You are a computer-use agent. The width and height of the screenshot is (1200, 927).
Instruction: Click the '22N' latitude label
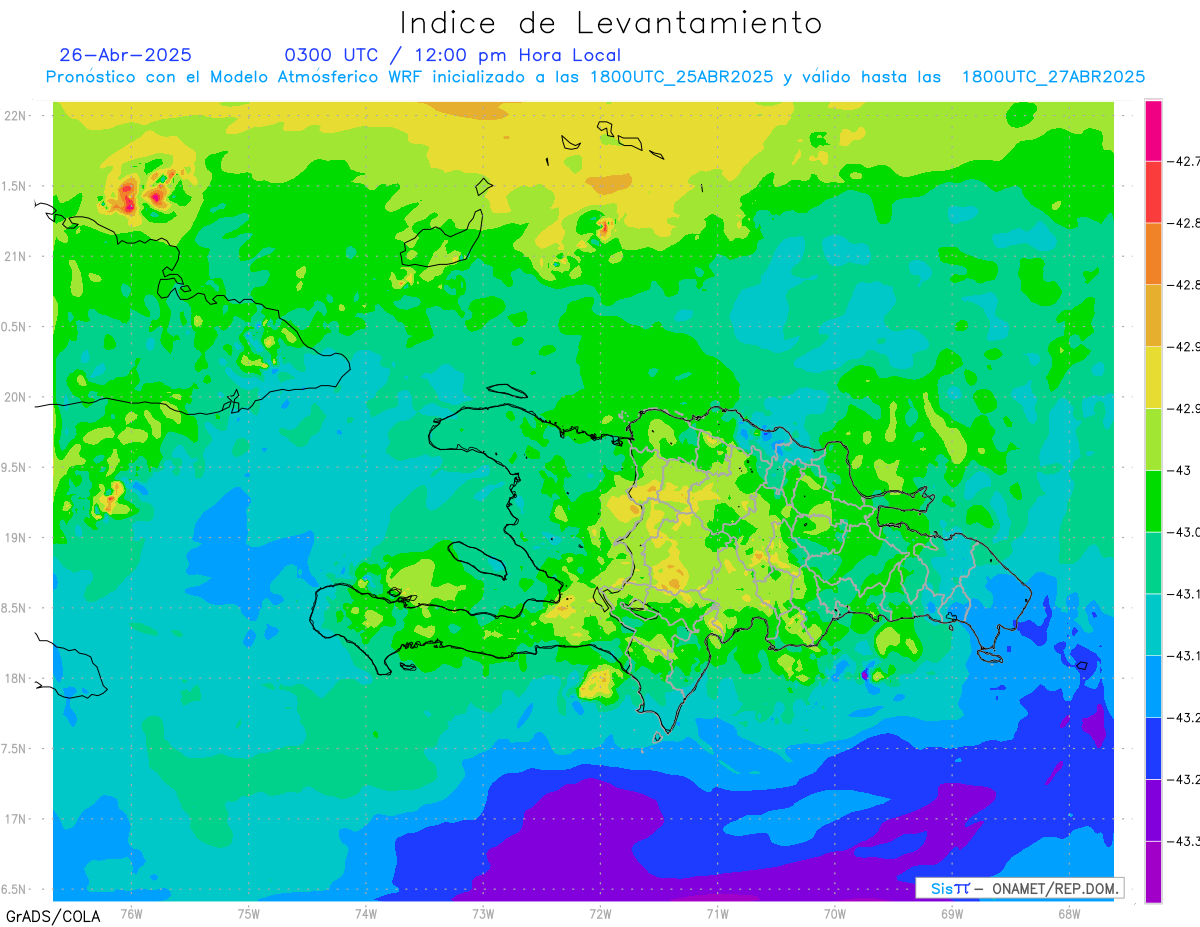point(16,115)
